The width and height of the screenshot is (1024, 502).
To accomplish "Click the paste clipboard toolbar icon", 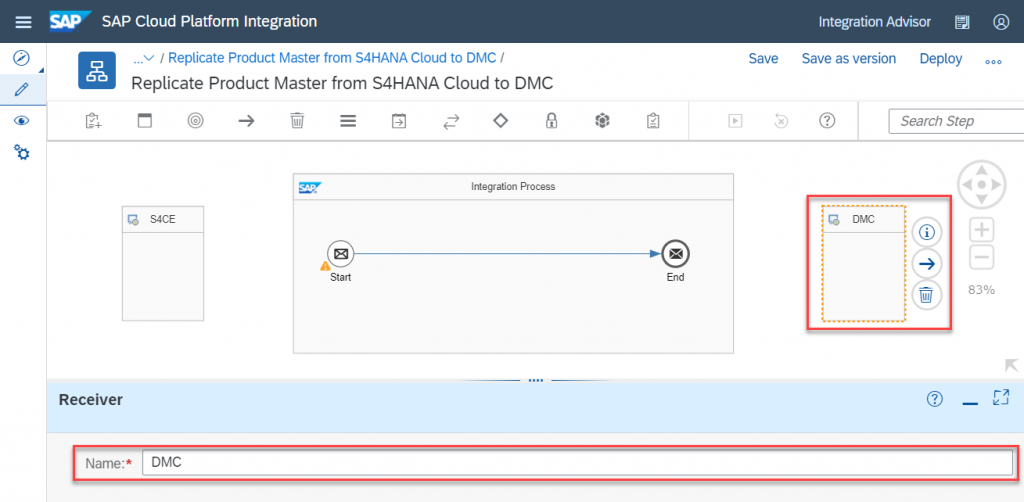I will 93,121.
